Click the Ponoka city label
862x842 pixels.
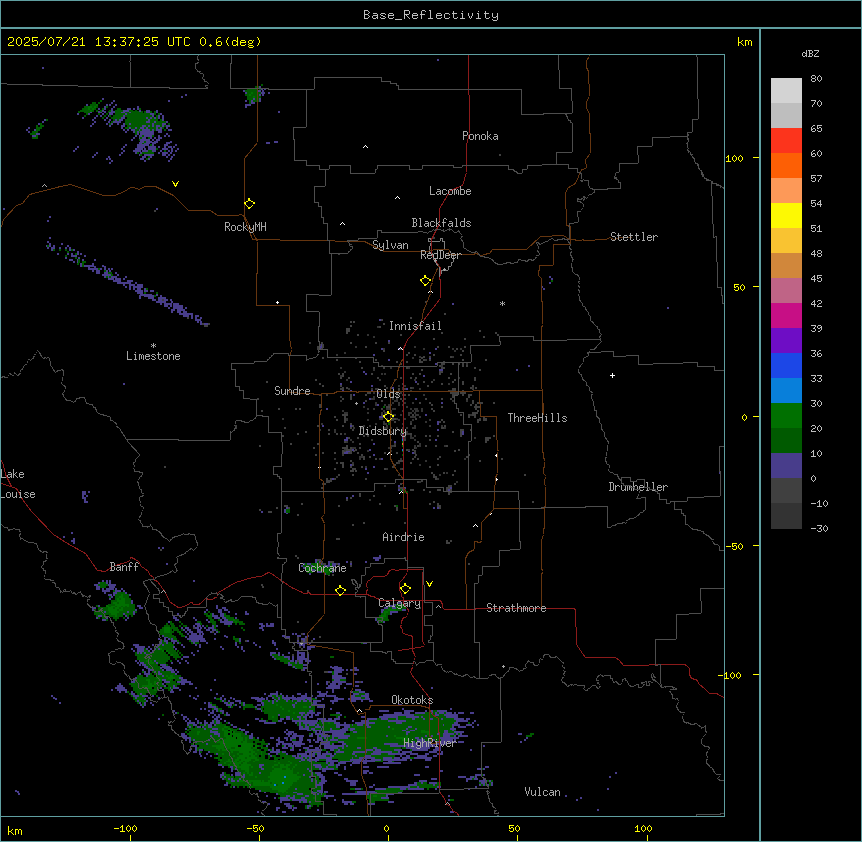480,136
